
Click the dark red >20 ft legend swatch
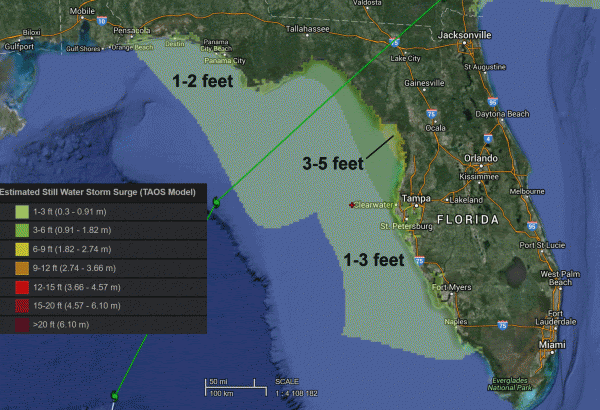pyautogui.click(x=22, y=325)
